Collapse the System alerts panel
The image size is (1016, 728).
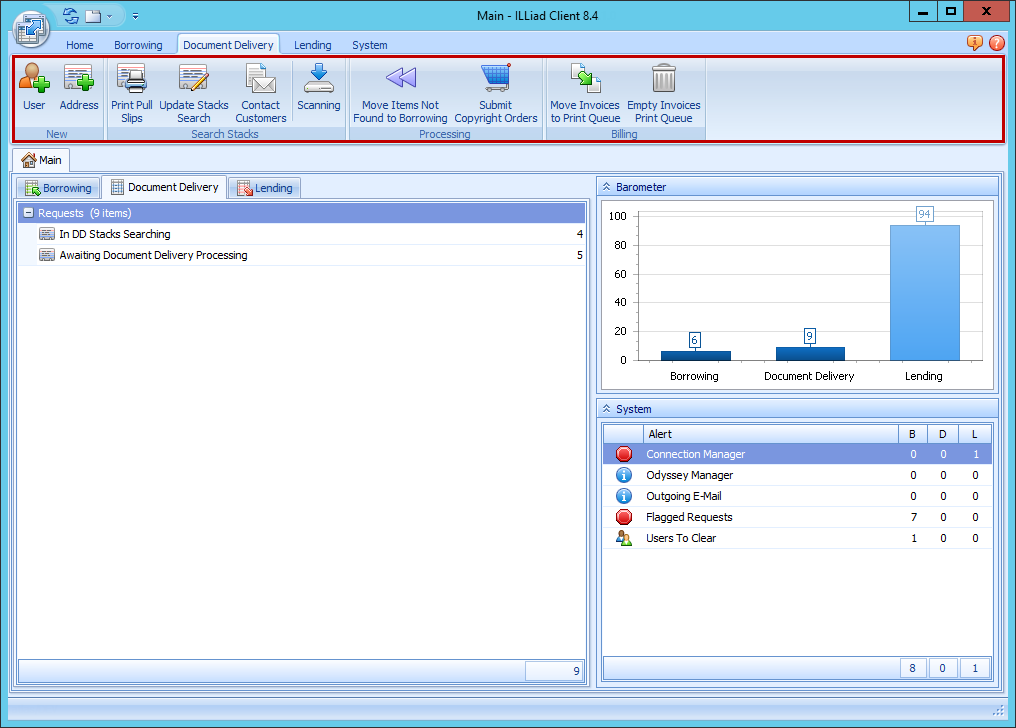(607, 408)
